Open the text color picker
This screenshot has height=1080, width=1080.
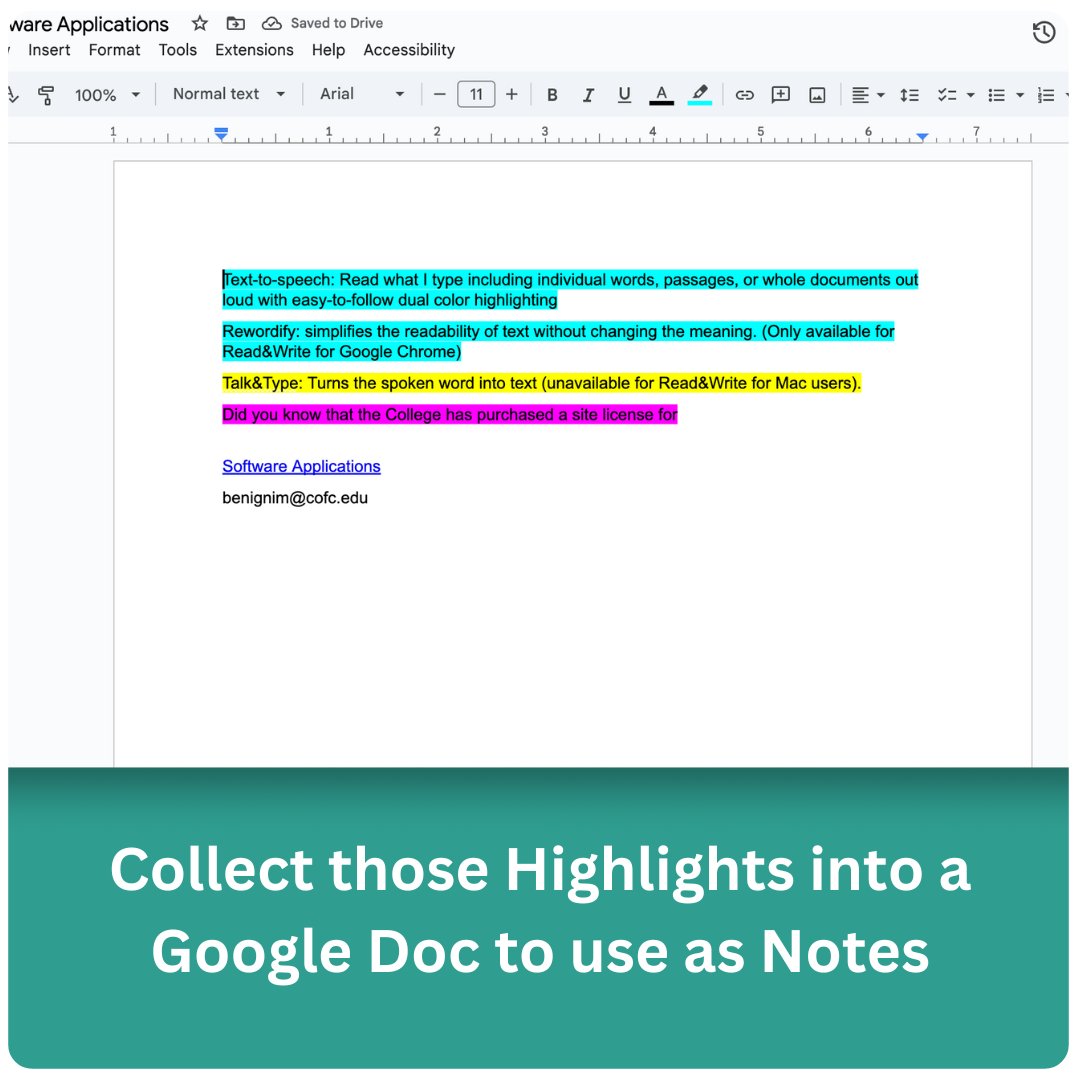(661, 95)
